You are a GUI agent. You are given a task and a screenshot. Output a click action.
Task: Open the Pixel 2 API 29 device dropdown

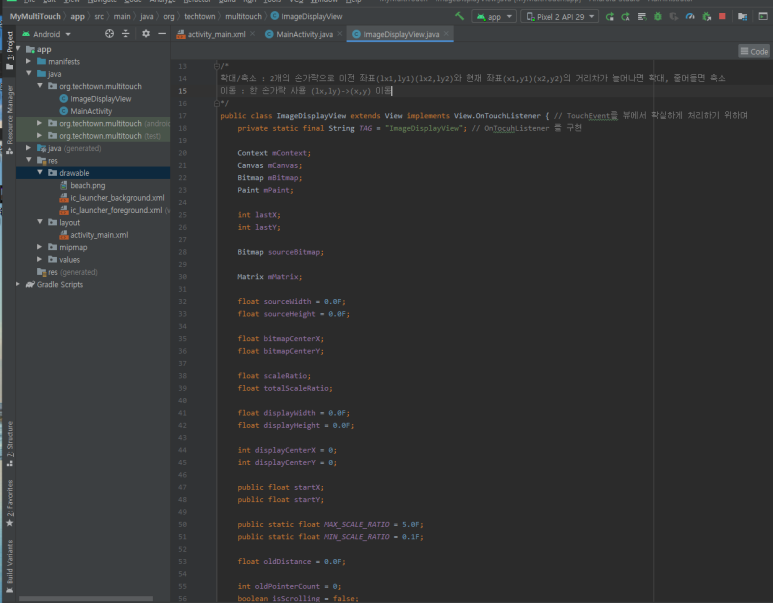tap(560, 17)
